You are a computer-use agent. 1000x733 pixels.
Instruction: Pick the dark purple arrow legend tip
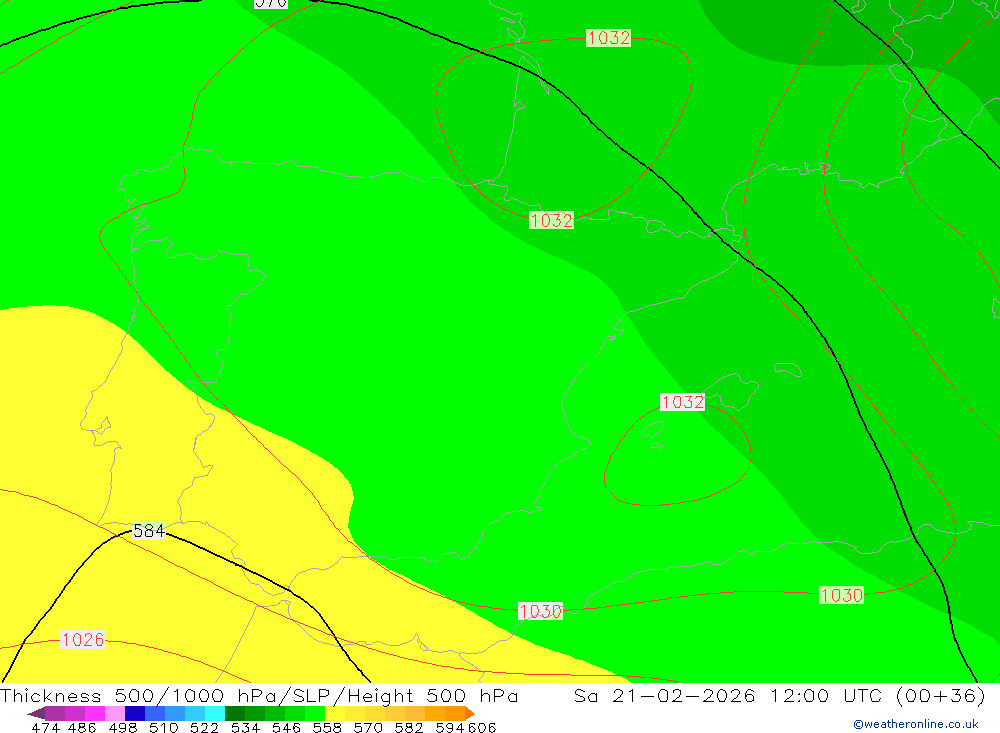click(x=36, y=713)
